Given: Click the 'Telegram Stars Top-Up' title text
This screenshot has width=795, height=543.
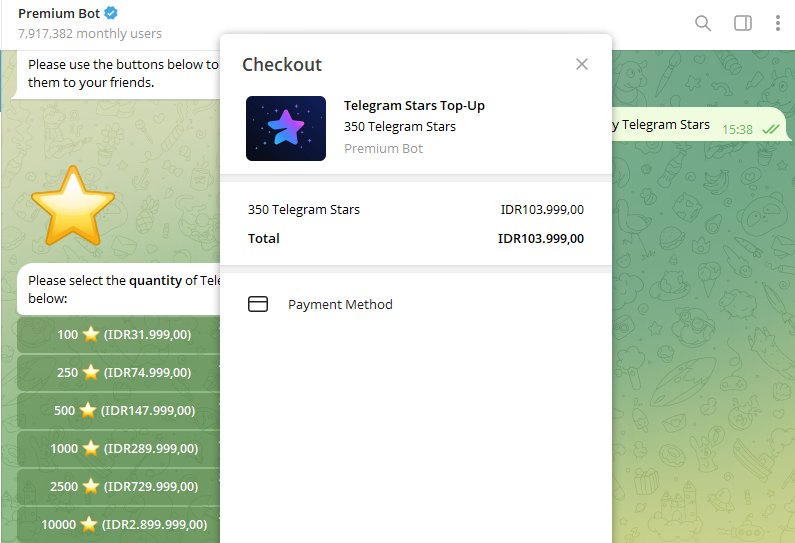Looking at the screenshot, I should click(414, 105).
